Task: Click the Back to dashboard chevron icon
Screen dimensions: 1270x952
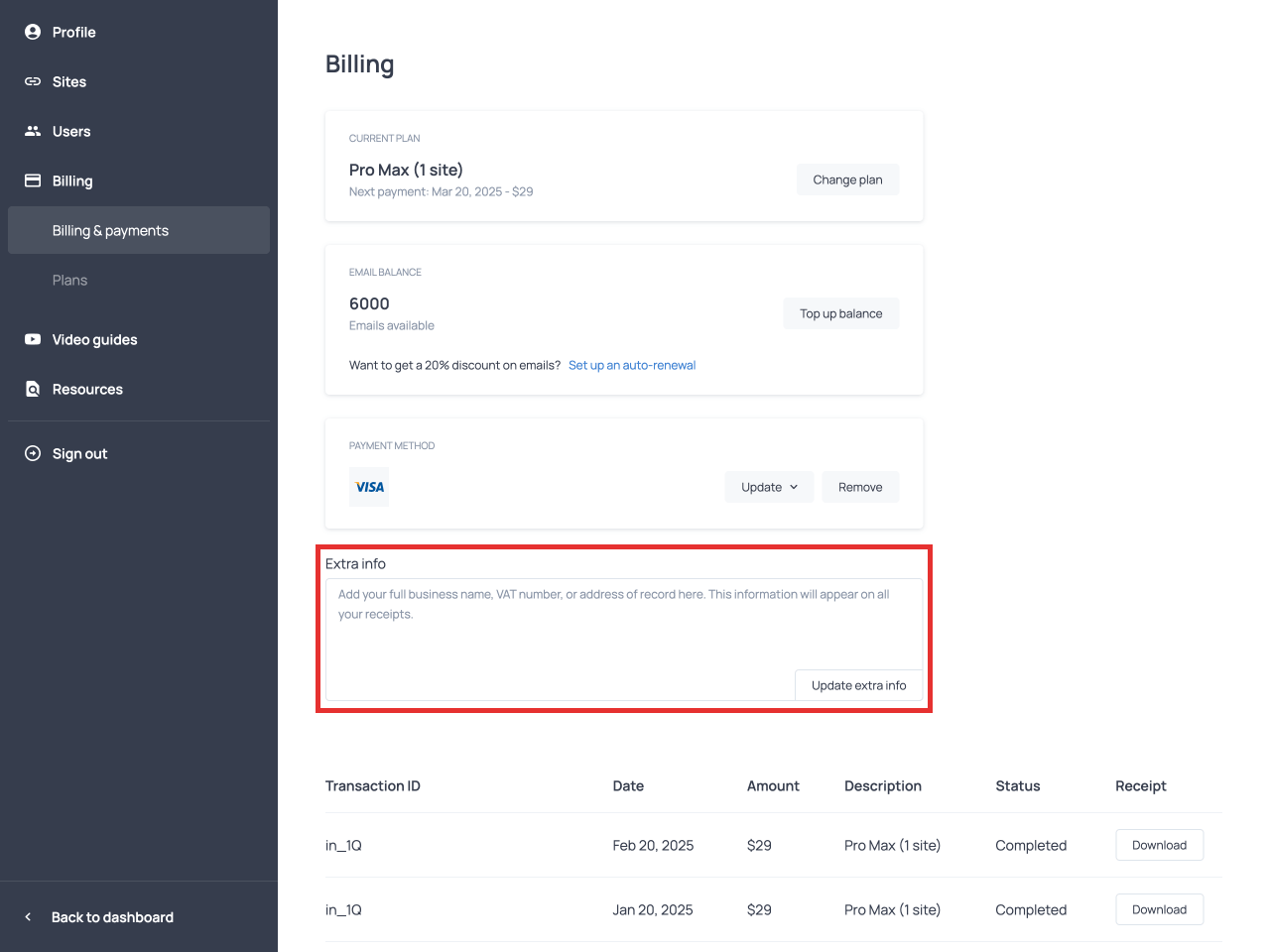Action: tap(28, 917)
